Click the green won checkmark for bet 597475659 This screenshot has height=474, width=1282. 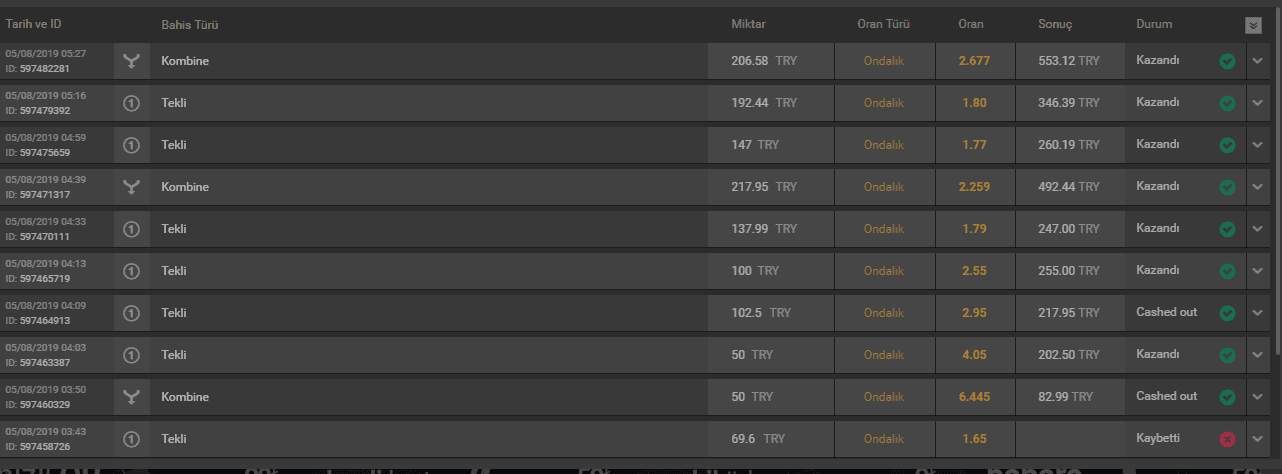1227,145
